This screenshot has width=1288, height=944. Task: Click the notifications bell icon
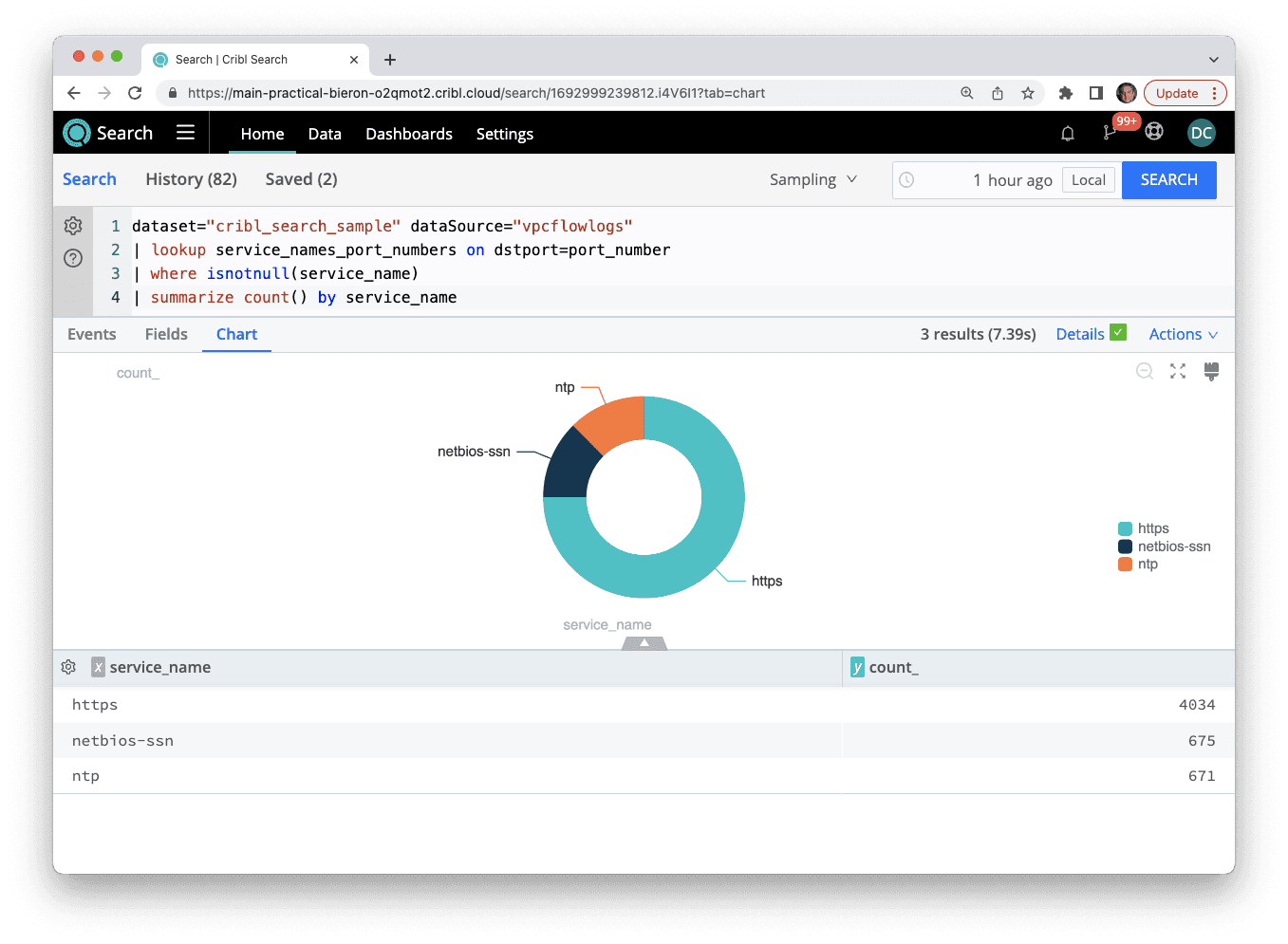tap(1067, 134)
